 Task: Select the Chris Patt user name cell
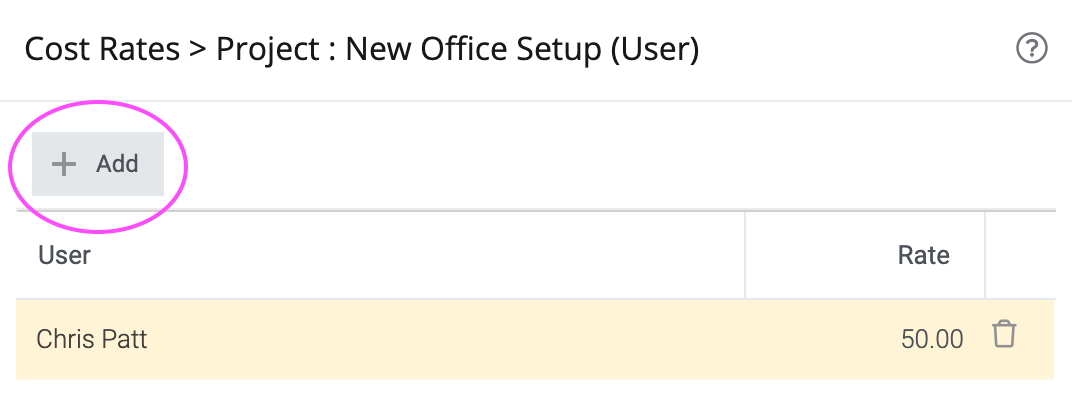coord(92,339)
